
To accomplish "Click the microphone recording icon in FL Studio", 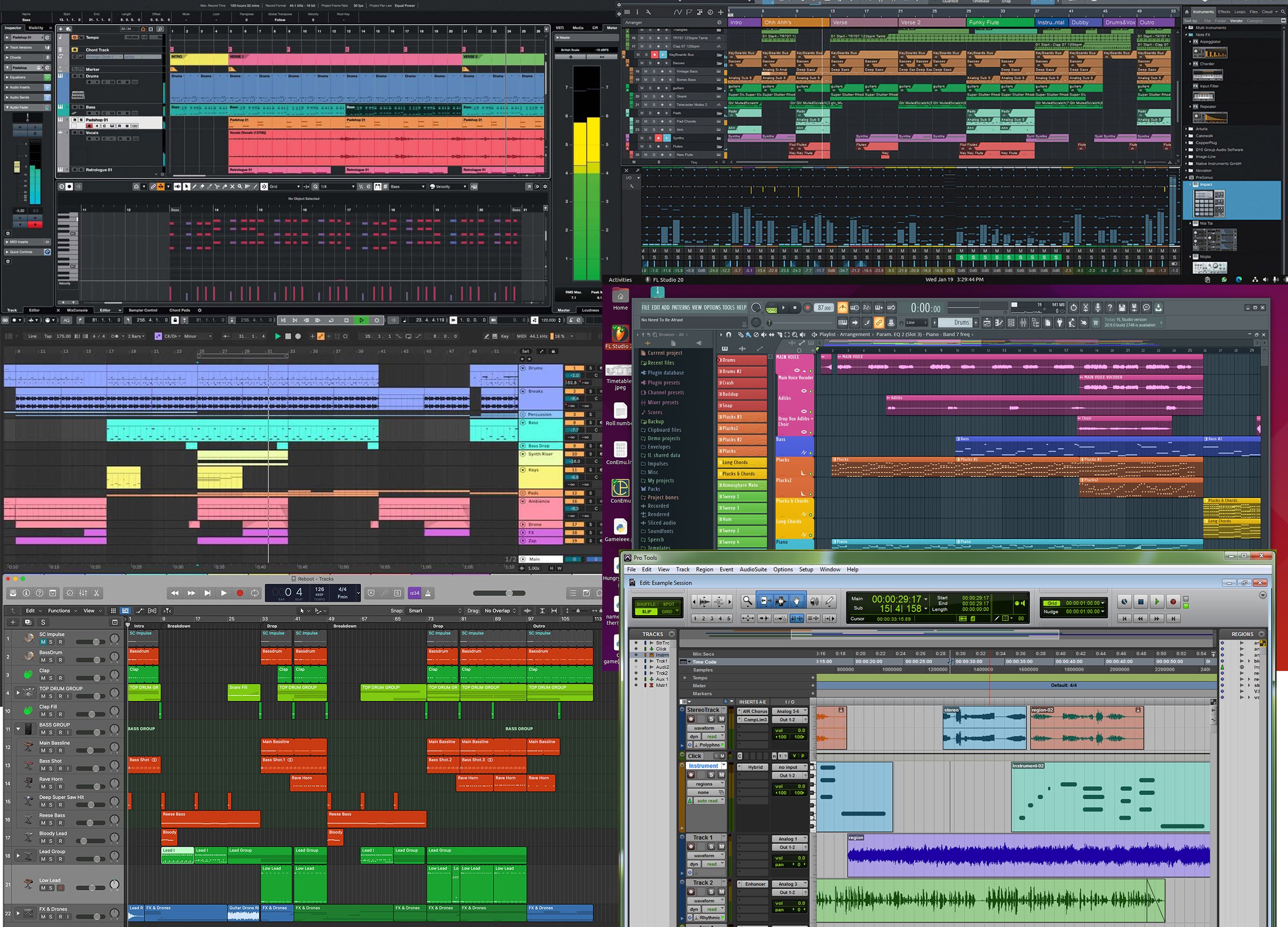I will pyautogui.click(x=1098, y=307).
